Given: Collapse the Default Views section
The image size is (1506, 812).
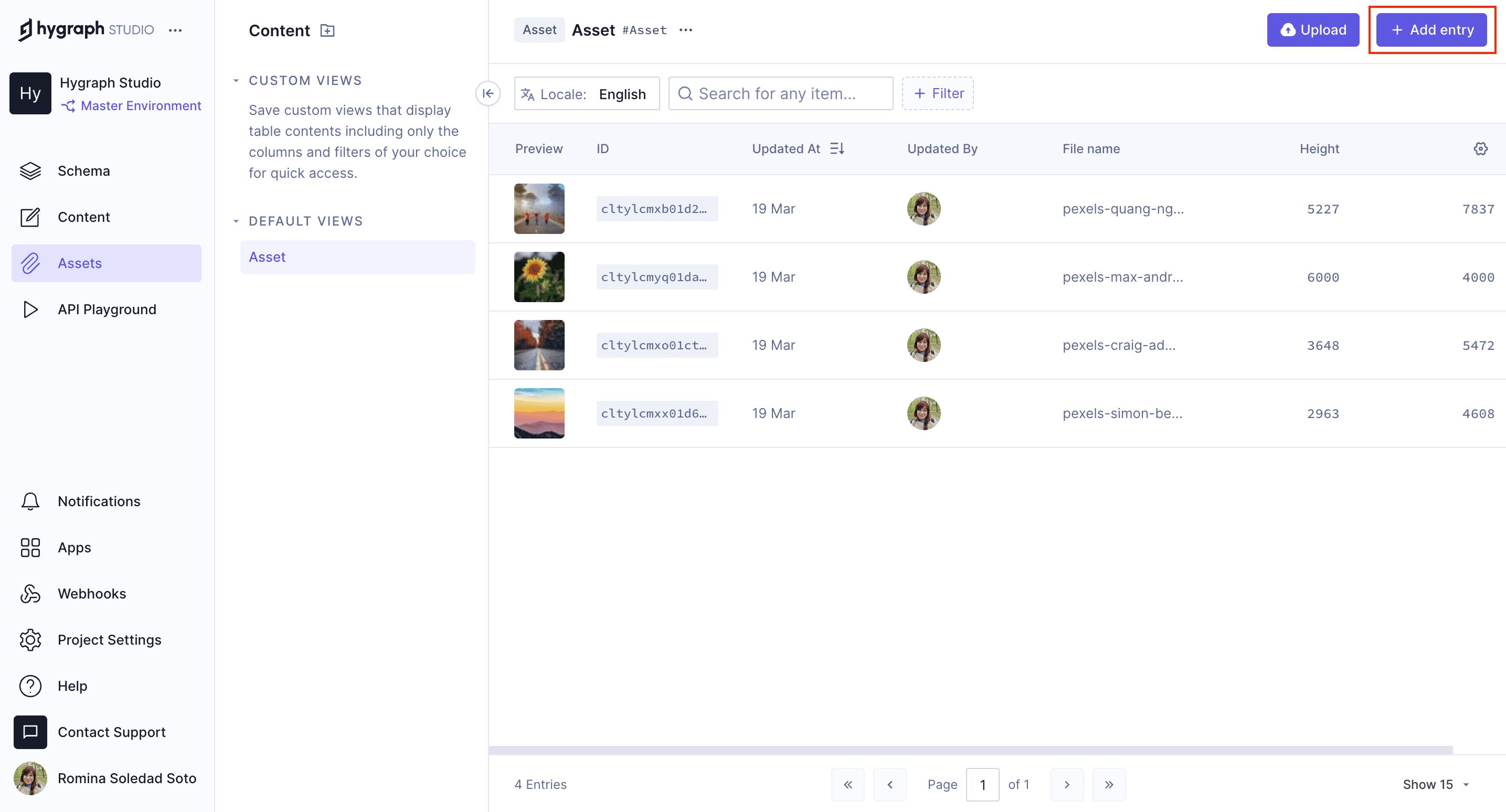Looking at the screenshot, I should 236,221.
